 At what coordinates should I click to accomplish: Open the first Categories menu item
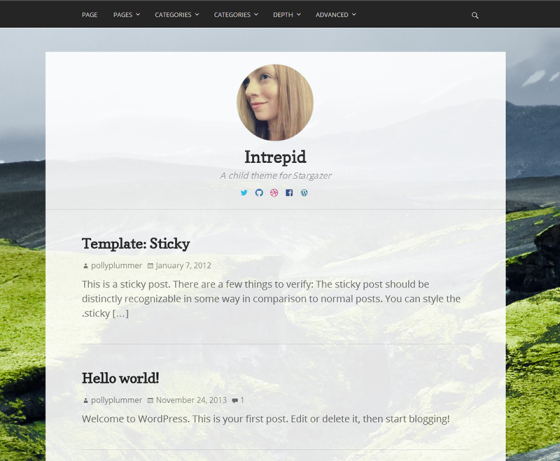(x=173, y=15)
